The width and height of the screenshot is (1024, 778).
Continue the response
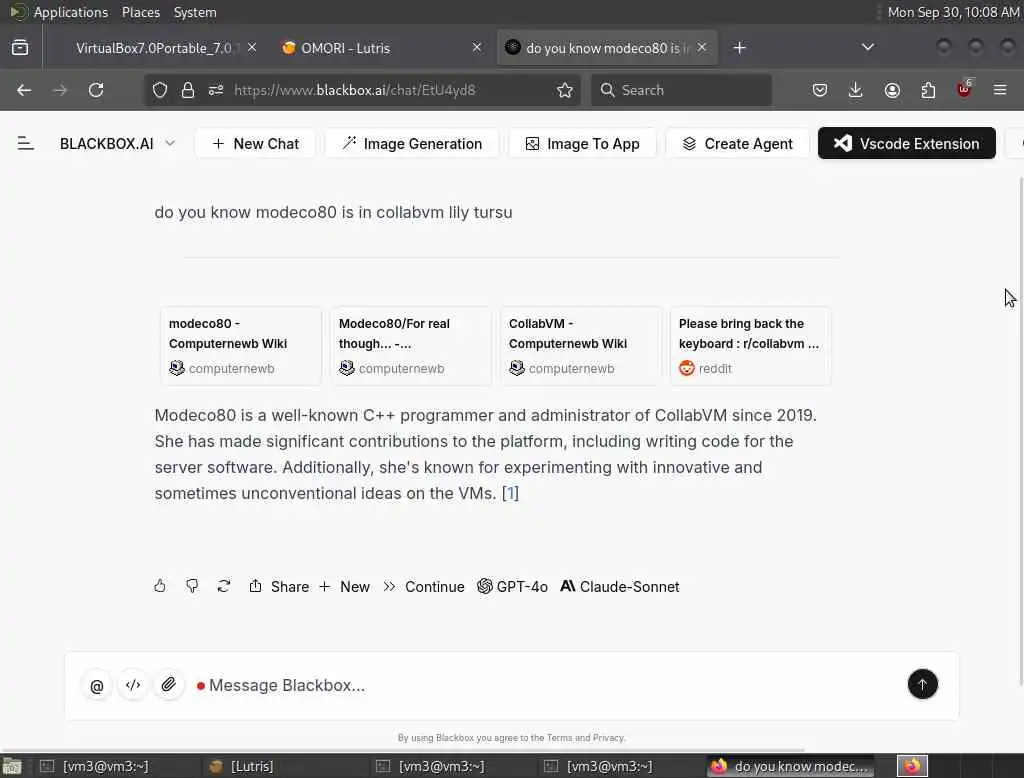point(424,587)
